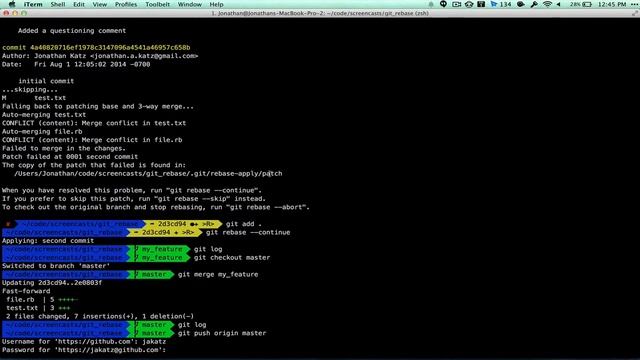The image size is (640, 360).
Task: Click 'Updating 2d3cd94..2e0803f' output
Action: coord(52,283)
